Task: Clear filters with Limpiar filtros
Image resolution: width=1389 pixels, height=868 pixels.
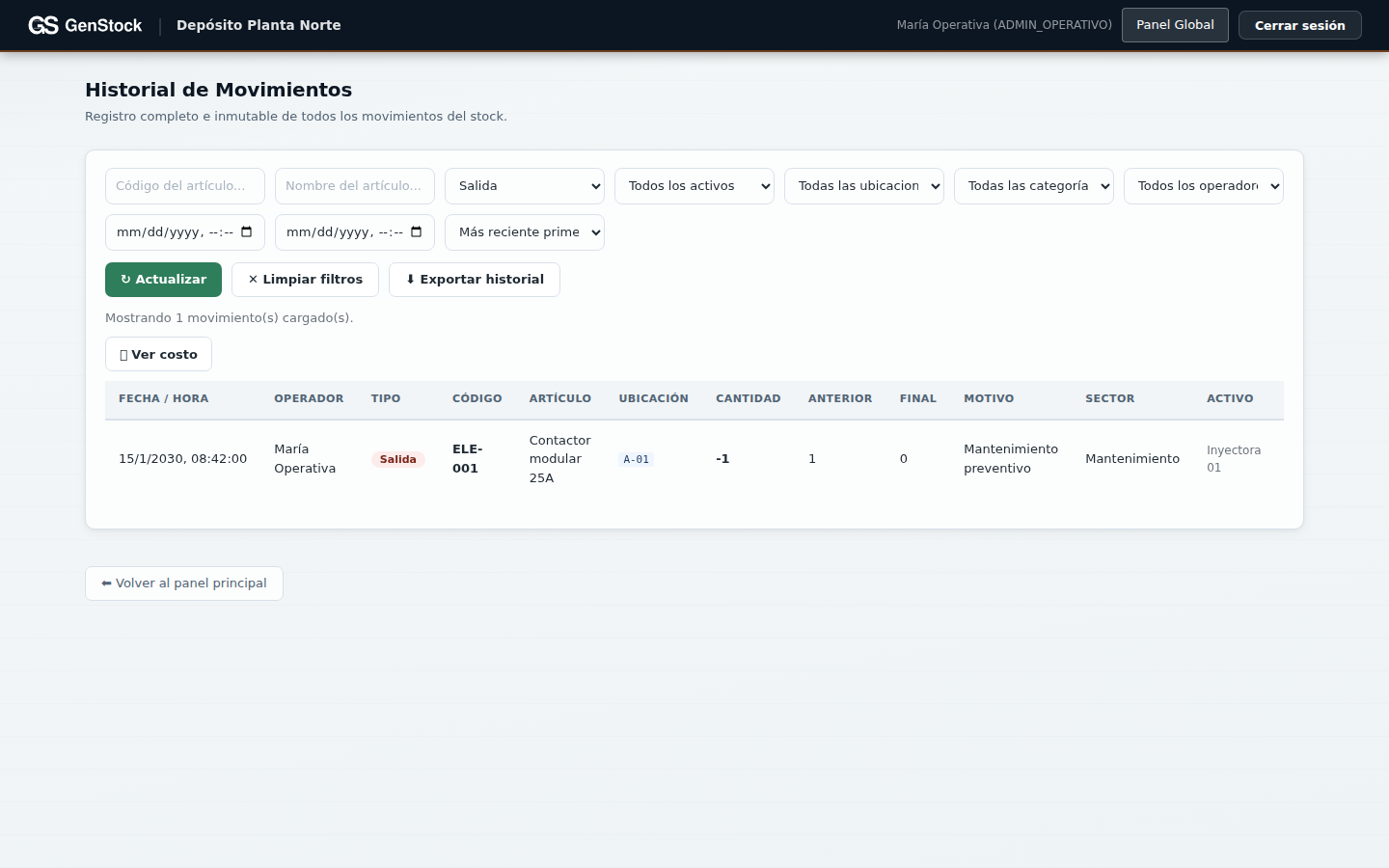Action: point(305,280)
